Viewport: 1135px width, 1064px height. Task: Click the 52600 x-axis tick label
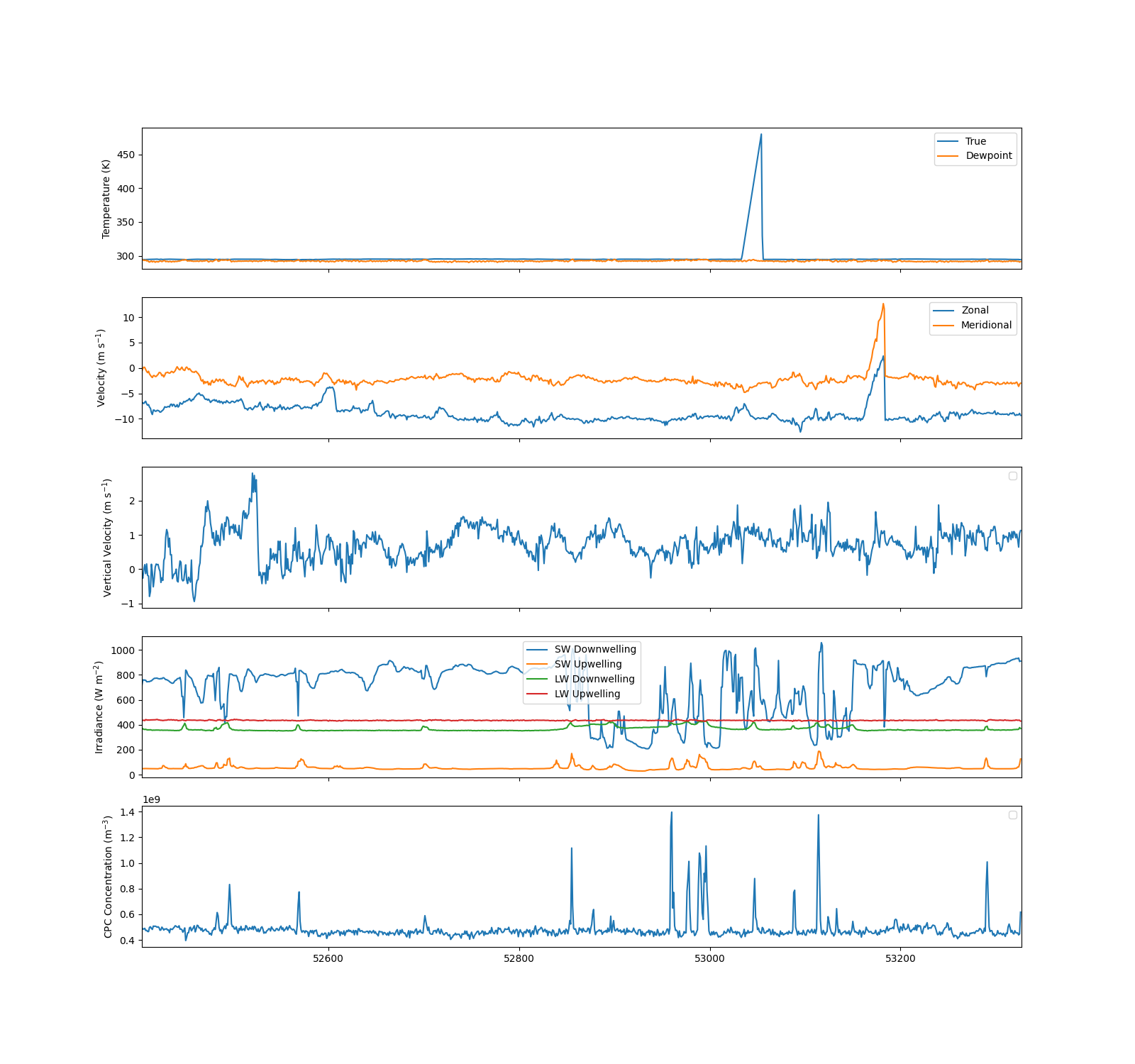[x=328, y=958]
